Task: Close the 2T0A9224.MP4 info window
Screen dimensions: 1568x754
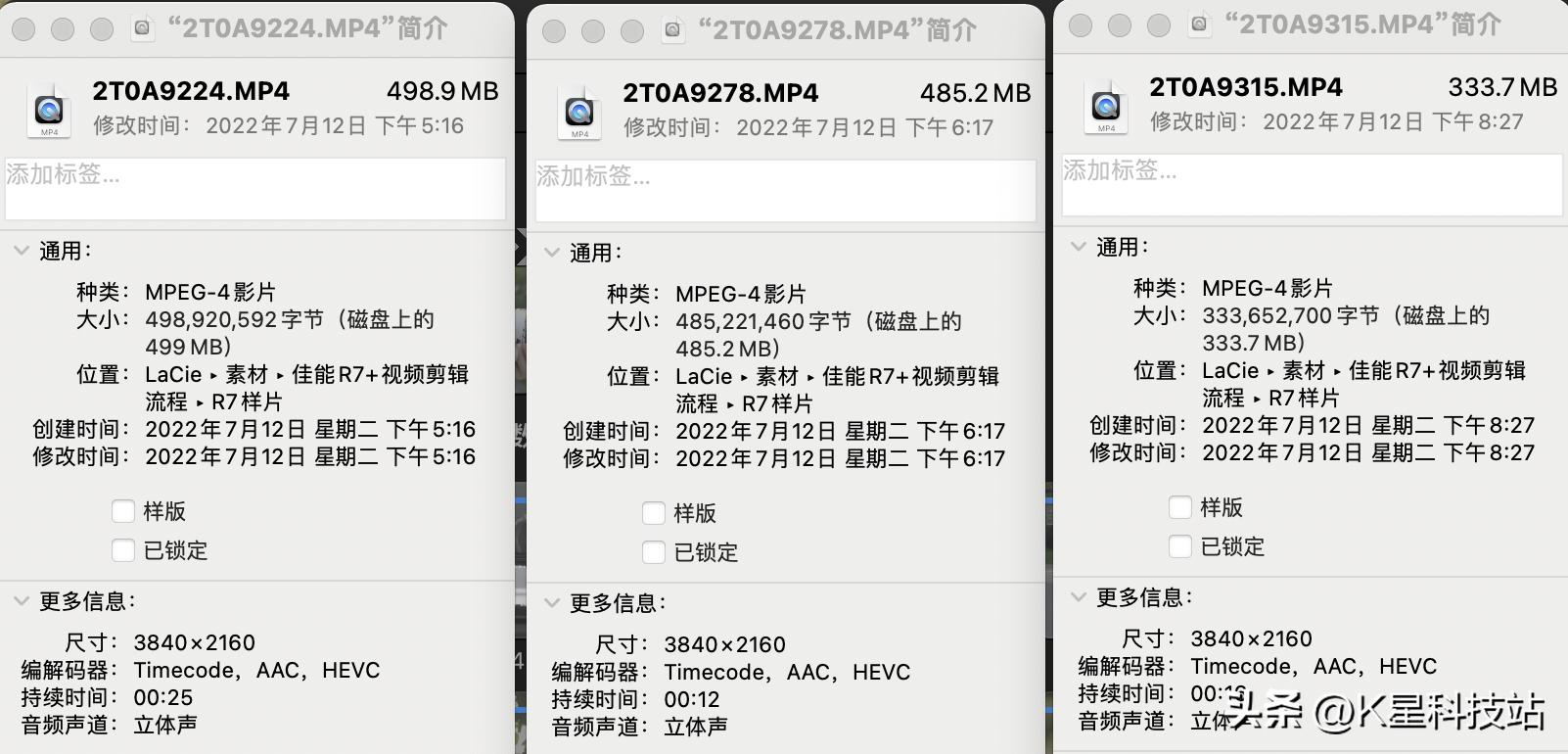Action: (x=23, y=29)
